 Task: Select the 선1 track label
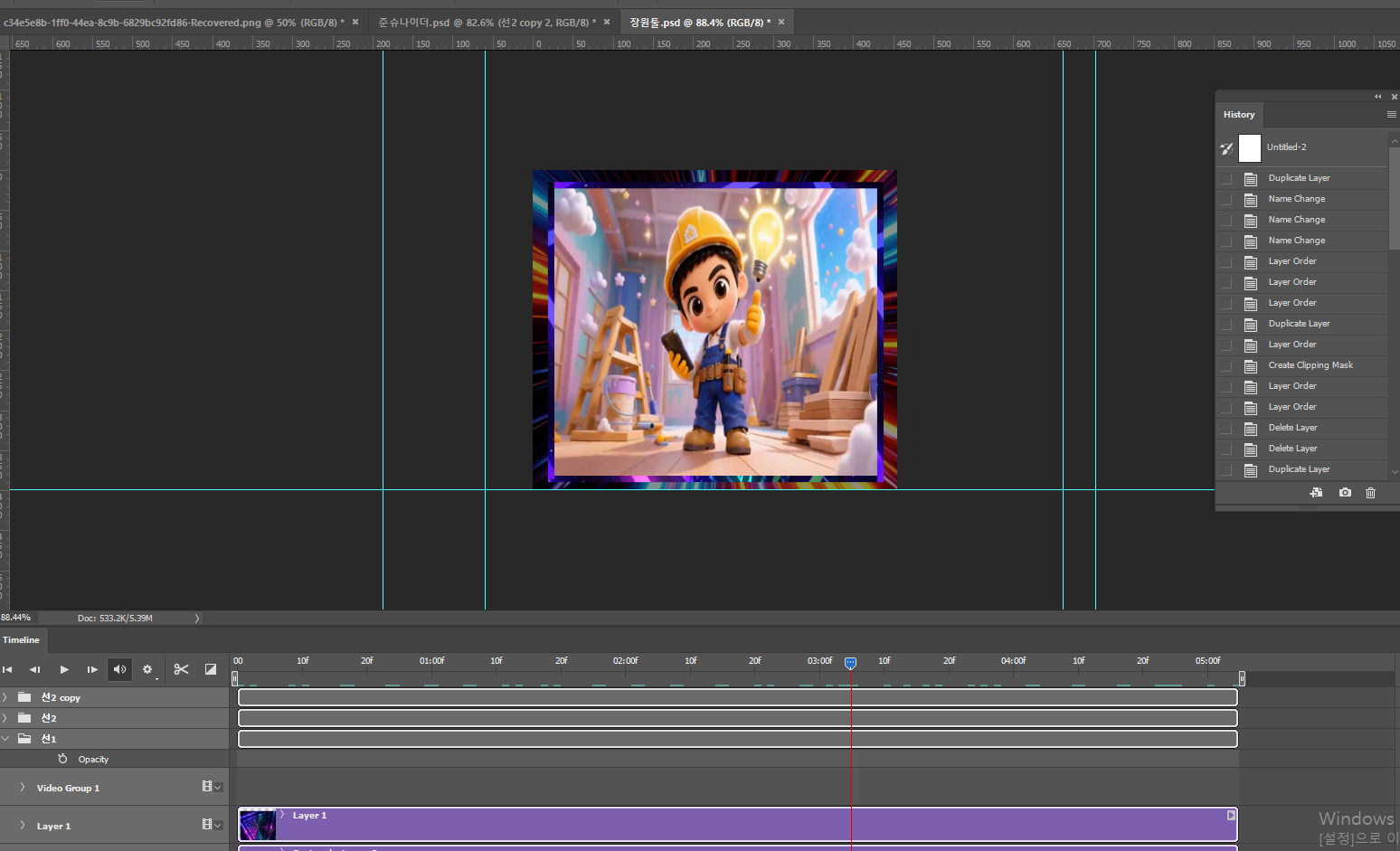[x=49, y=739]
